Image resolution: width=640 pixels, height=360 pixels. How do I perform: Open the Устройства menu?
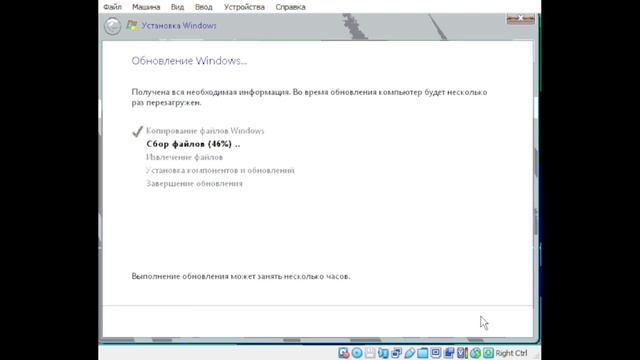click(x=244, y=7)
